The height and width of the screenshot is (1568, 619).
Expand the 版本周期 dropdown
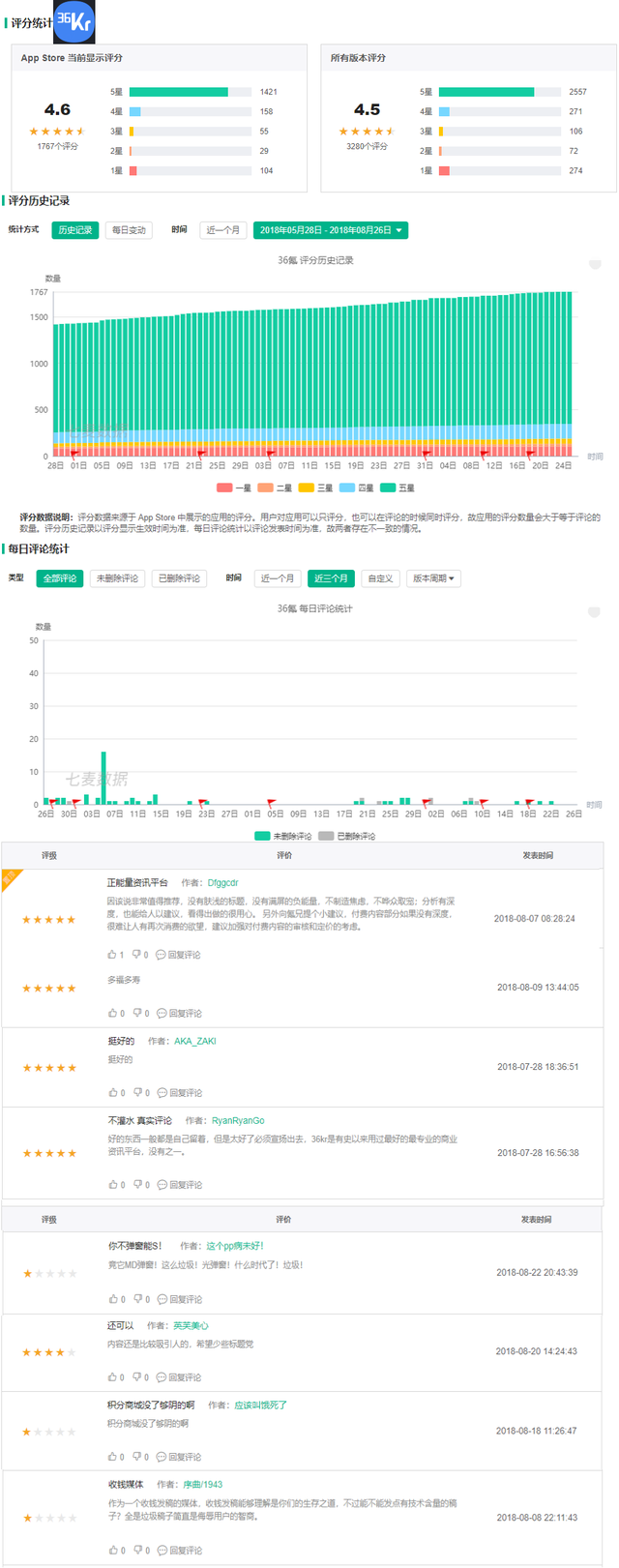coord(433,578)
